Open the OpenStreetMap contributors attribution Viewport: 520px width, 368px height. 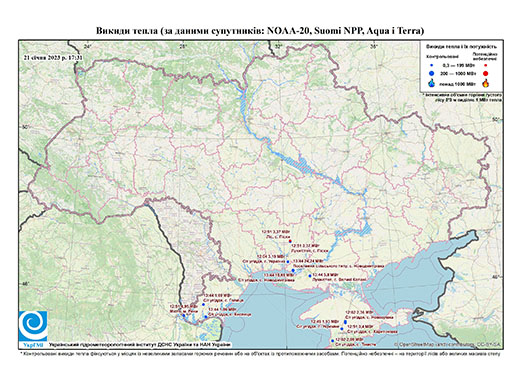tap(447, 344)
